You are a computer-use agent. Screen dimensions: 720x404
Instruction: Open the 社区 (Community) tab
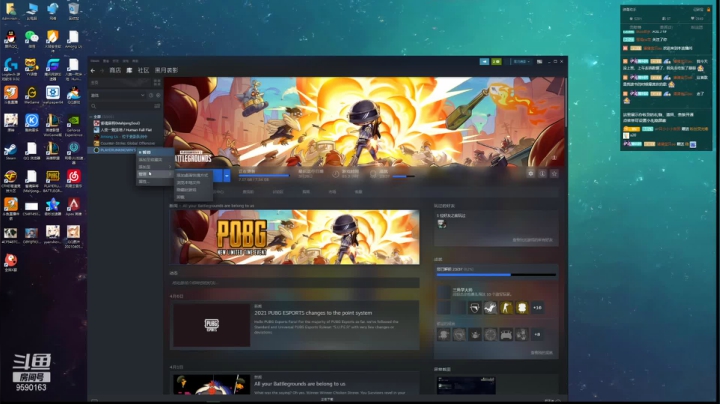tap(143, 70)
